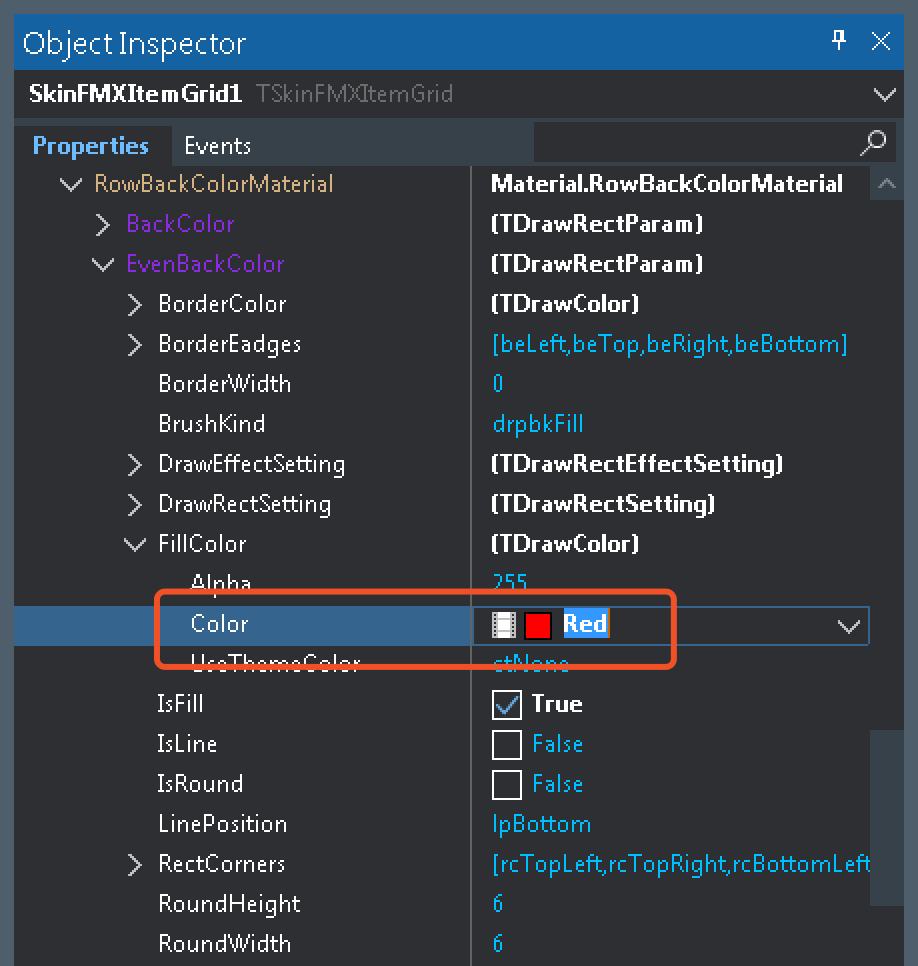Click the pin icon in Object Inspector header

tap(839, 40)
